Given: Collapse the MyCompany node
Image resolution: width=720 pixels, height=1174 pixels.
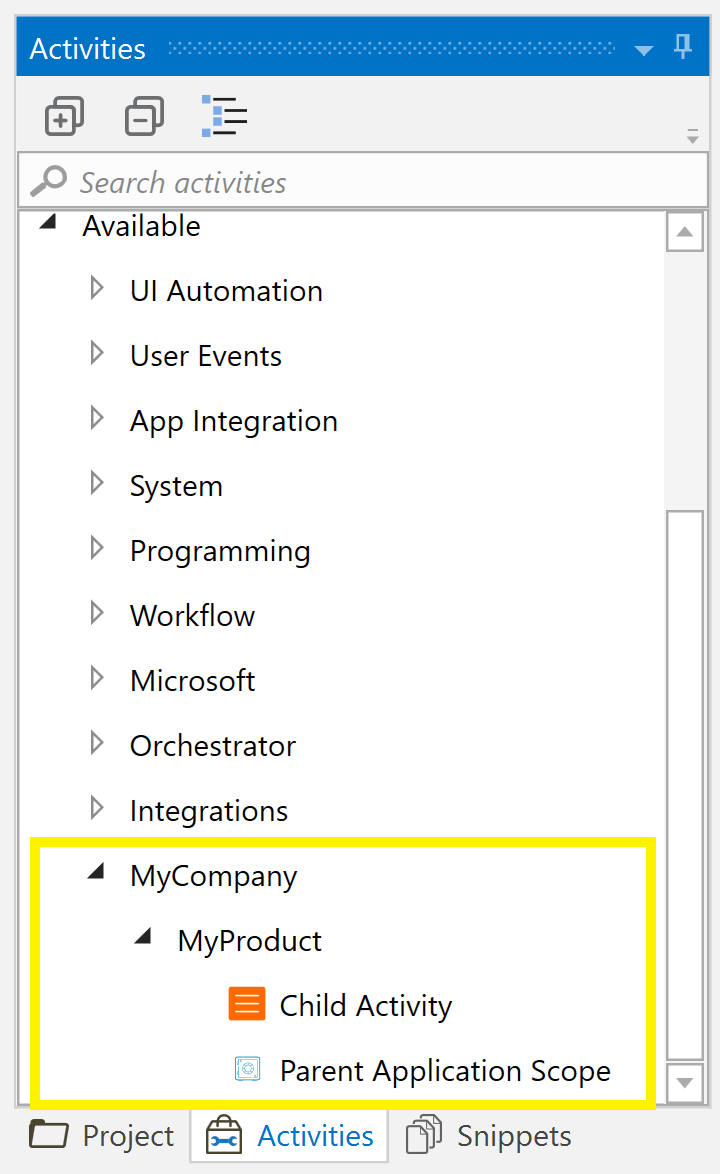Looking at the screenshot, I should click(96, 871).
